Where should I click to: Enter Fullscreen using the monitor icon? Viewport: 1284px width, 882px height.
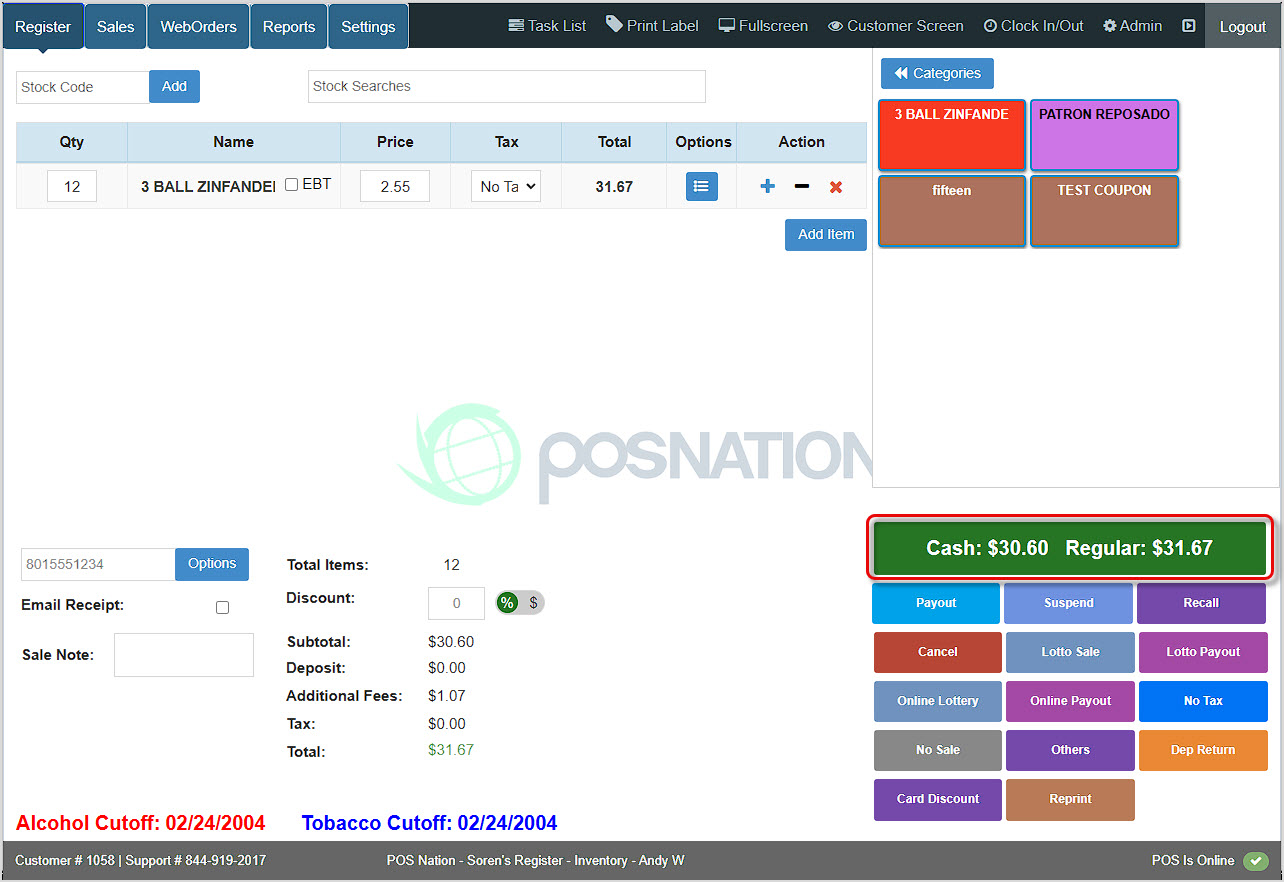pyautogui.click(x=727, y=25)
